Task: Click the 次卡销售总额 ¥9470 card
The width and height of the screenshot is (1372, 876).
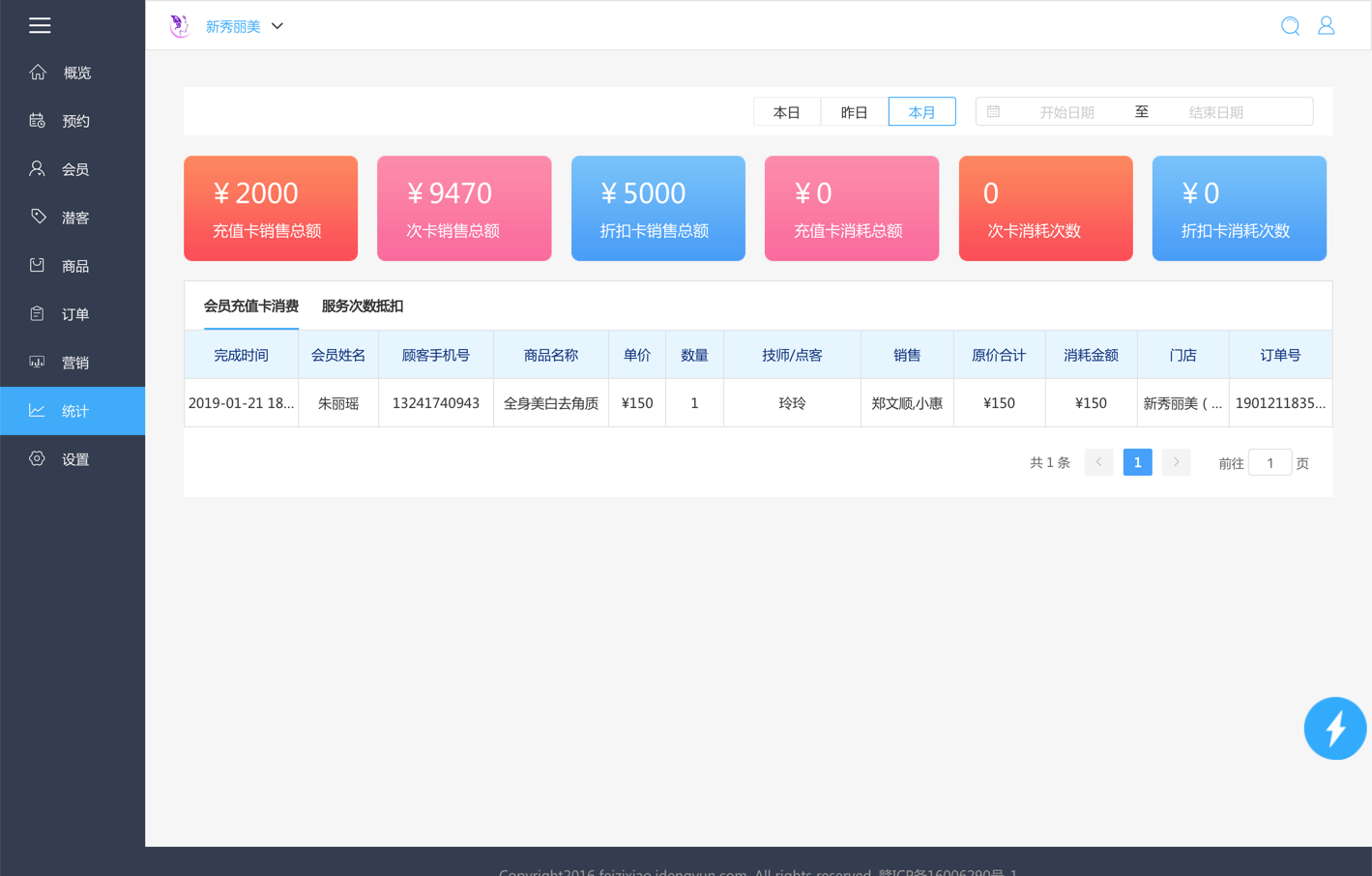Action: (x=464, y=208)
